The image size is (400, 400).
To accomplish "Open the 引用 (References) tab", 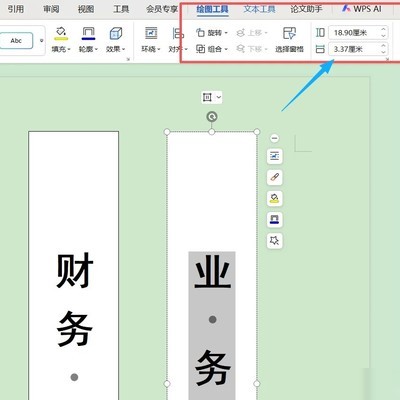I will click(x=16, y=9).
